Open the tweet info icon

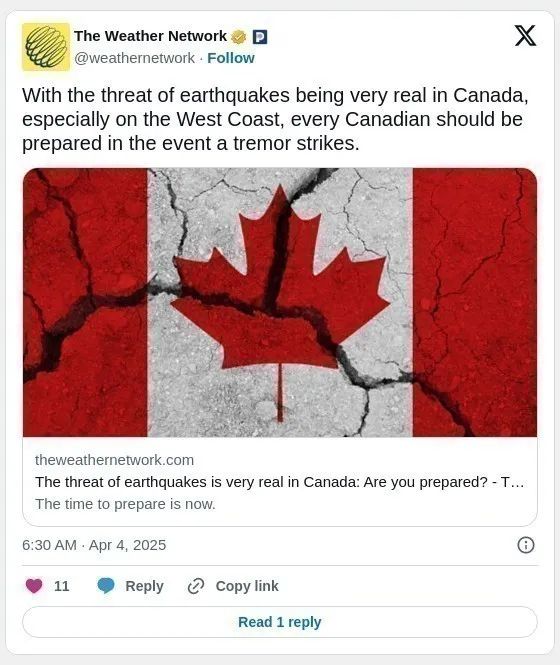click(x=526, y=545)
